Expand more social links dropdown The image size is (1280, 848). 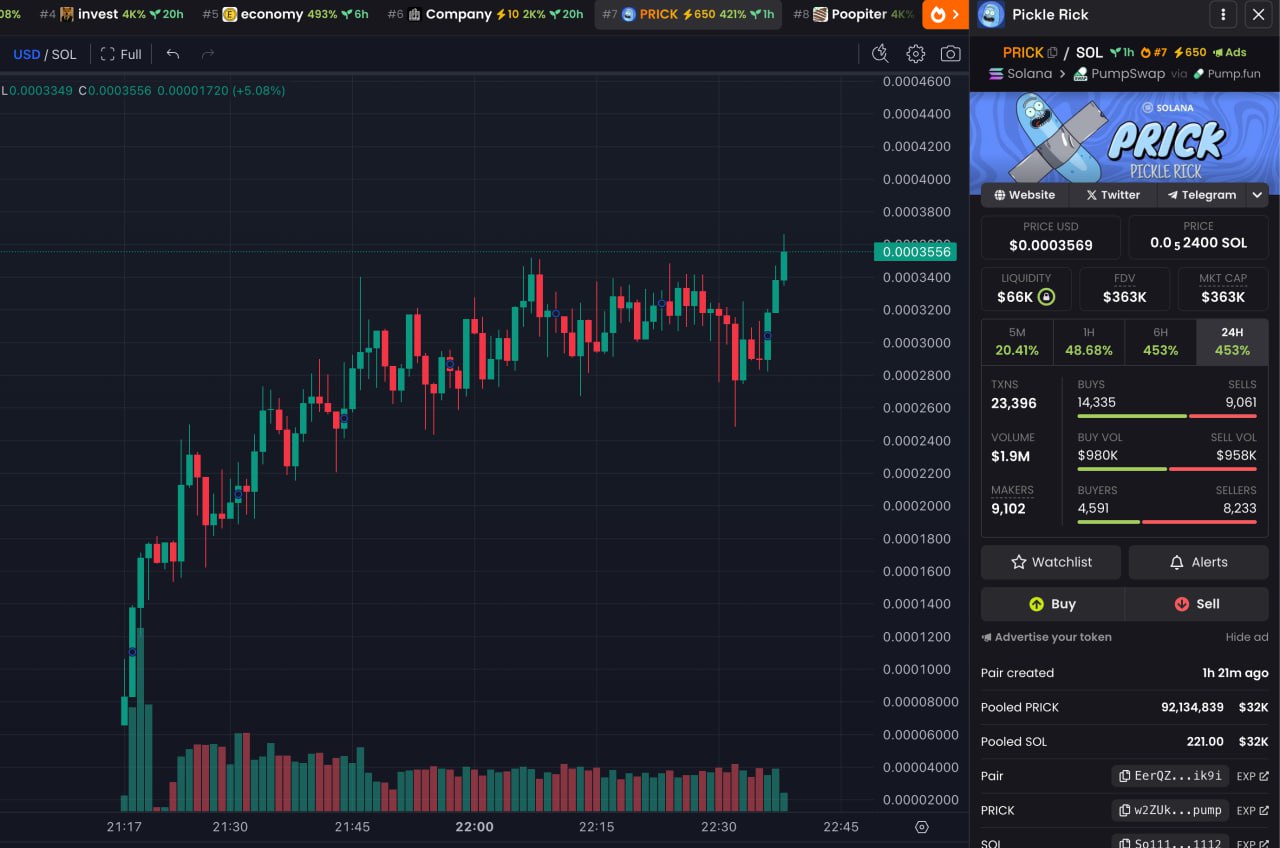click(x=1257, y=195)
